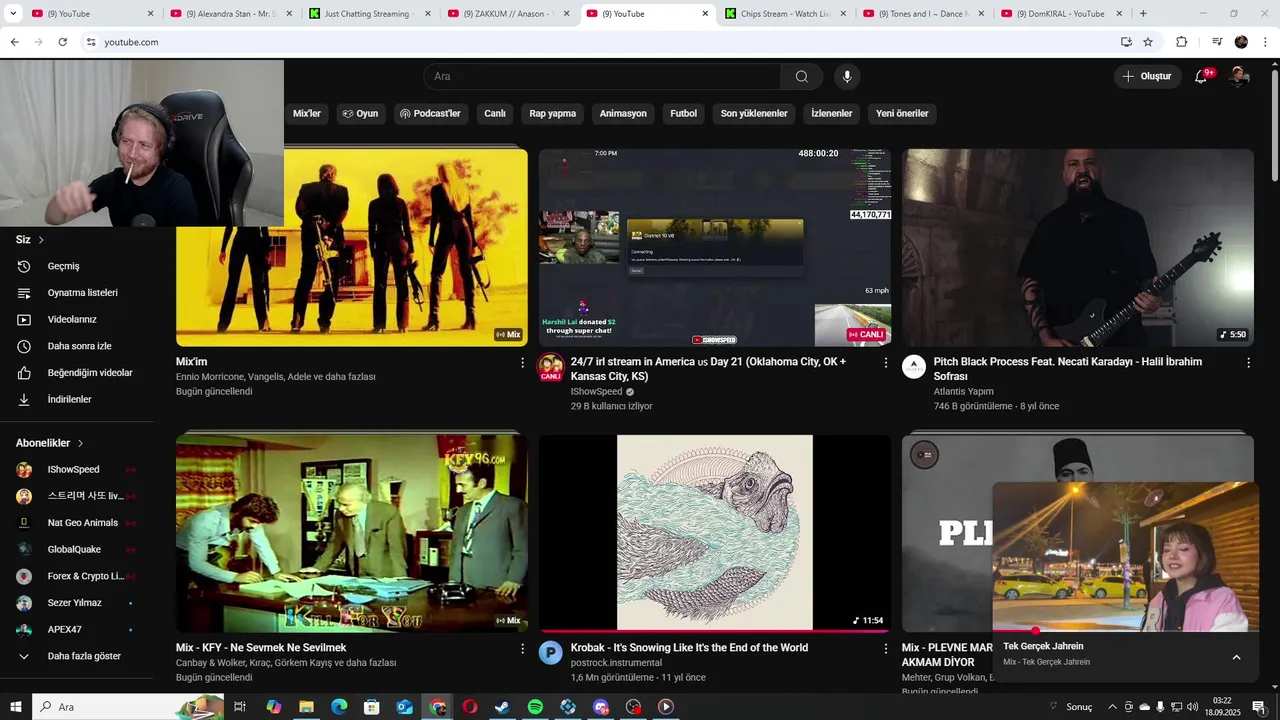
Task: Open Chrome extensions puzzle icon
Action: [1181, 42]
